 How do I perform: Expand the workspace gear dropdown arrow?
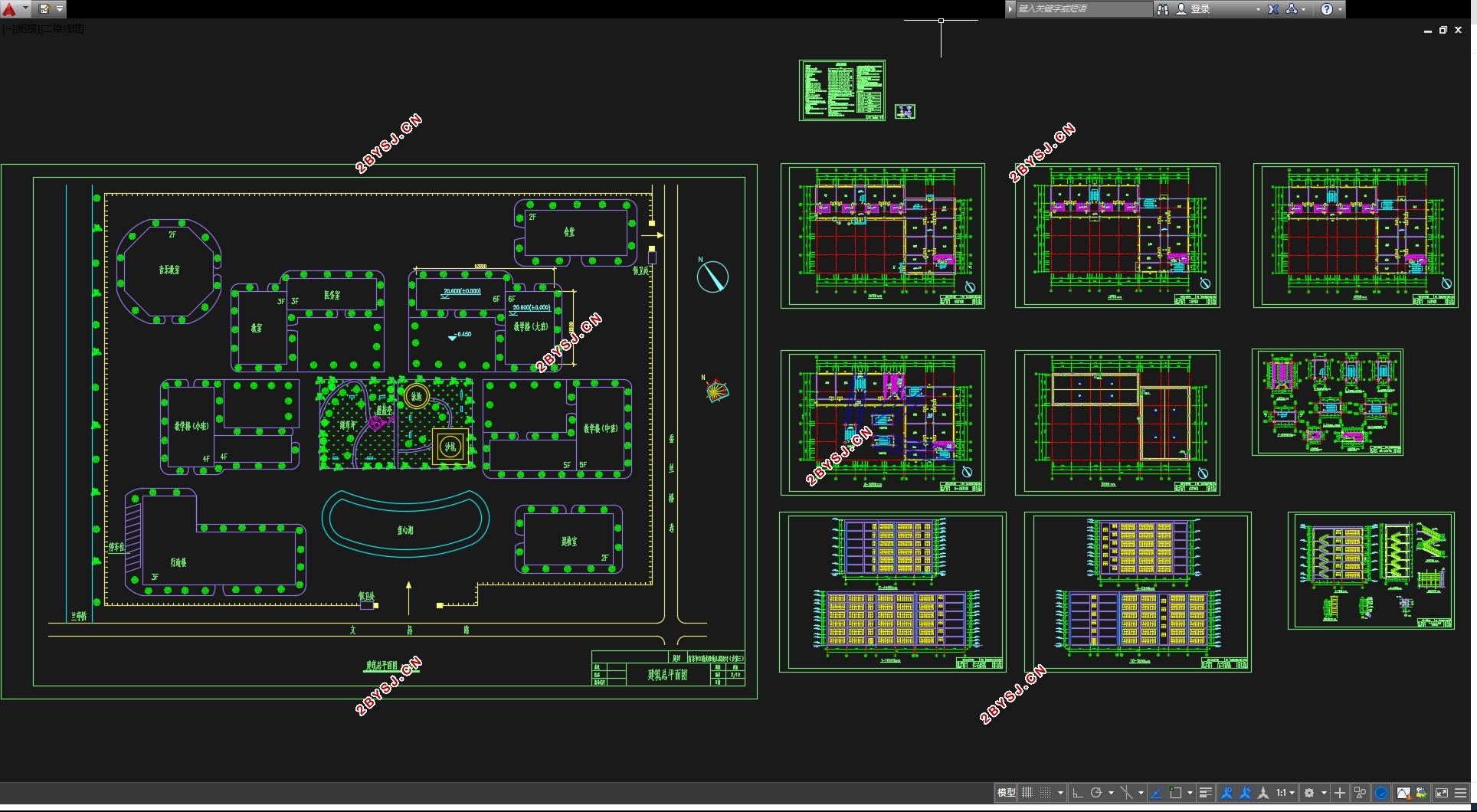pos(1324,793)
